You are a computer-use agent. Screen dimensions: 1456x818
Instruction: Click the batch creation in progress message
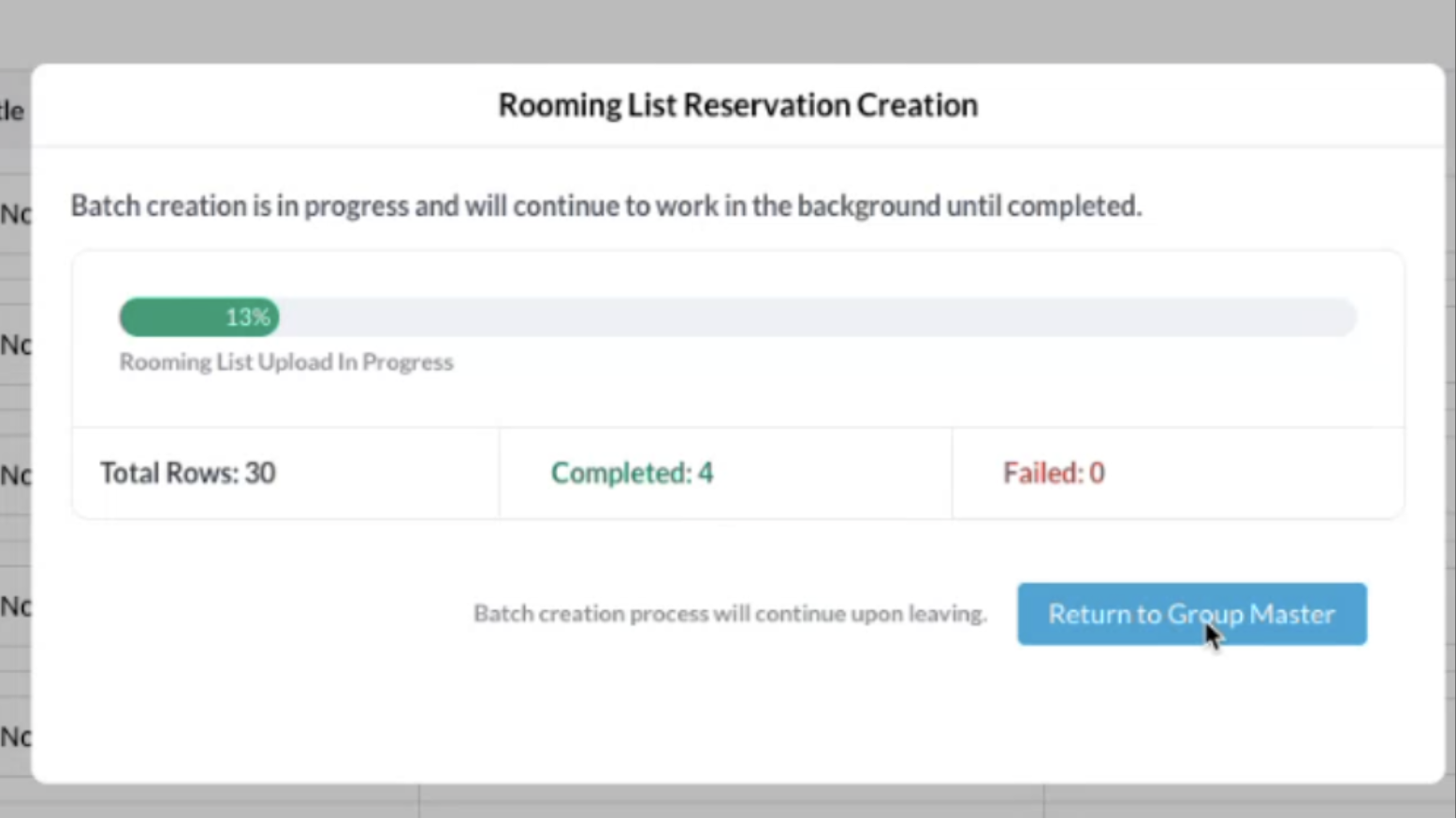point(605,206)
